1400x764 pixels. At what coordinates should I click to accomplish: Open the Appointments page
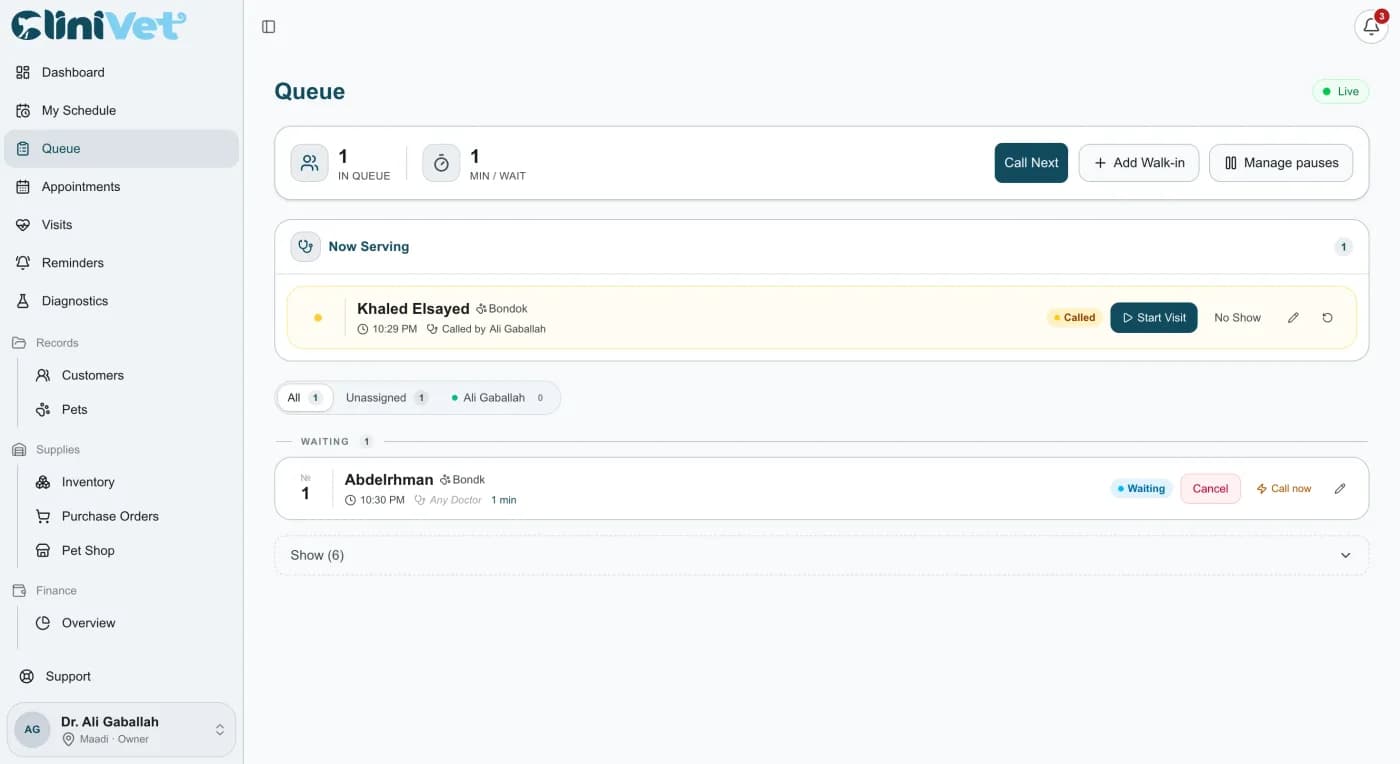(x=121, y=187)
